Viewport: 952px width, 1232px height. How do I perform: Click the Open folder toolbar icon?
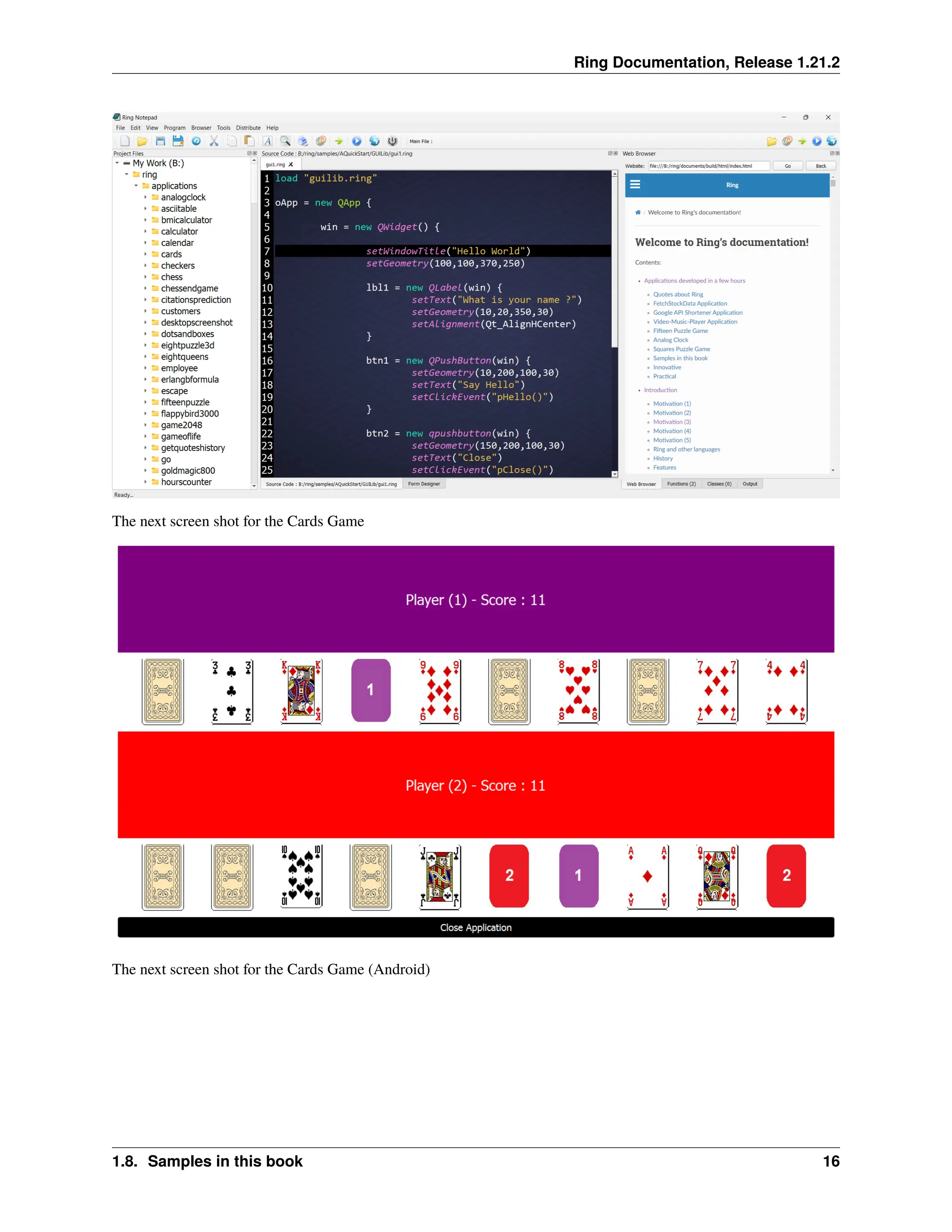click(142, 141)
